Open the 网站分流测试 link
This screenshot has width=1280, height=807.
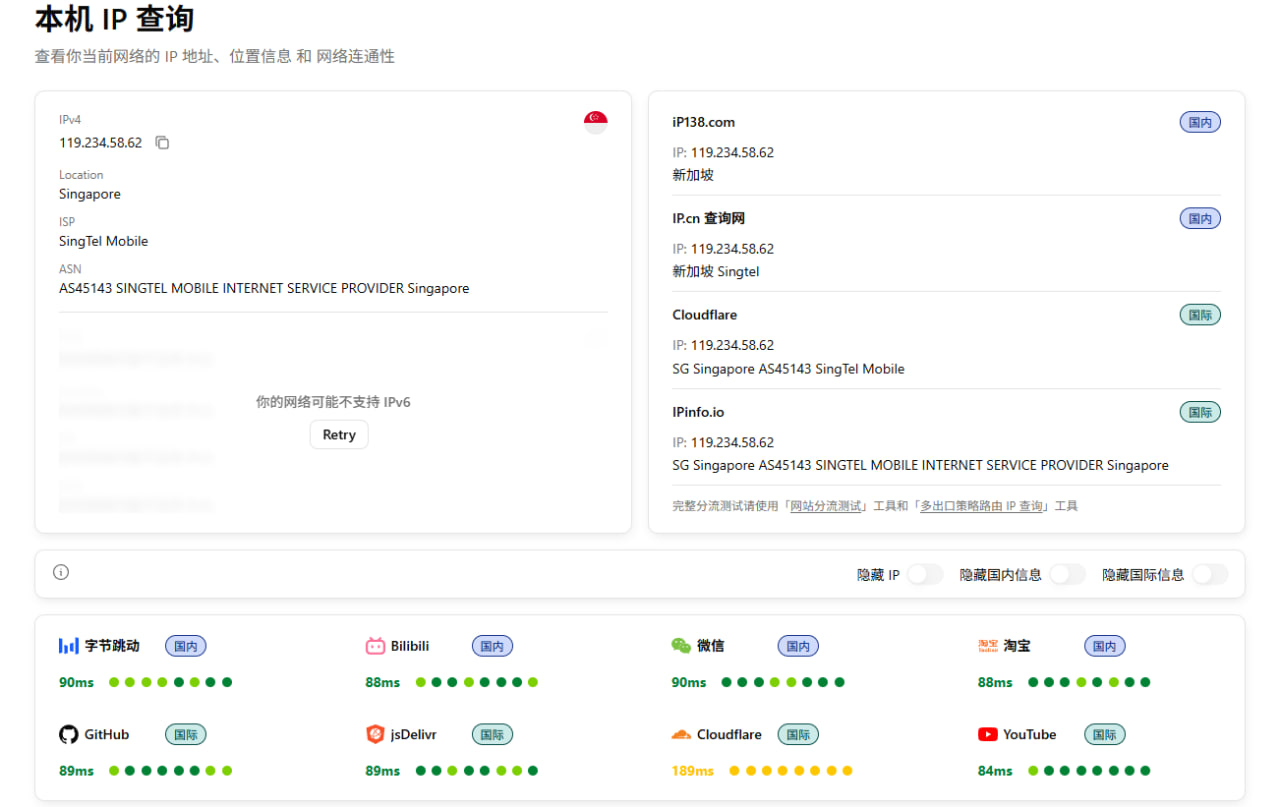click(826, 506)
